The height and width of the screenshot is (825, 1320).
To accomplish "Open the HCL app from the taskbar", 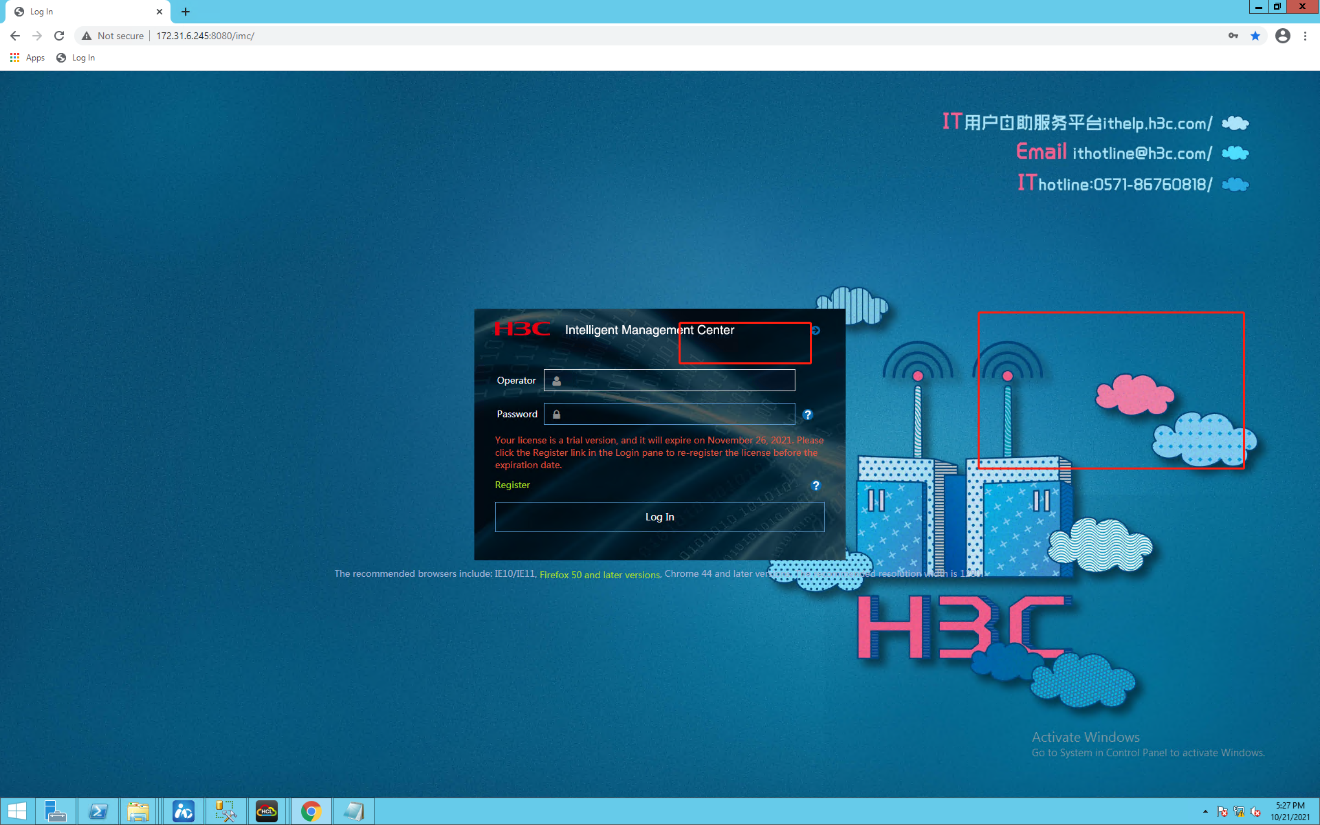I will tap(267, 811).
